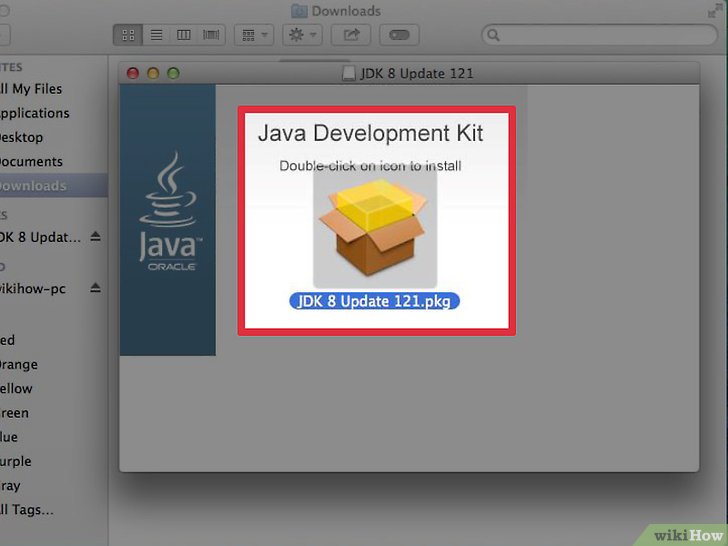This screenshot has height=546, width=728.
Task: Switch Finder to Cover Flow view
Action: [x=211, y=35]
